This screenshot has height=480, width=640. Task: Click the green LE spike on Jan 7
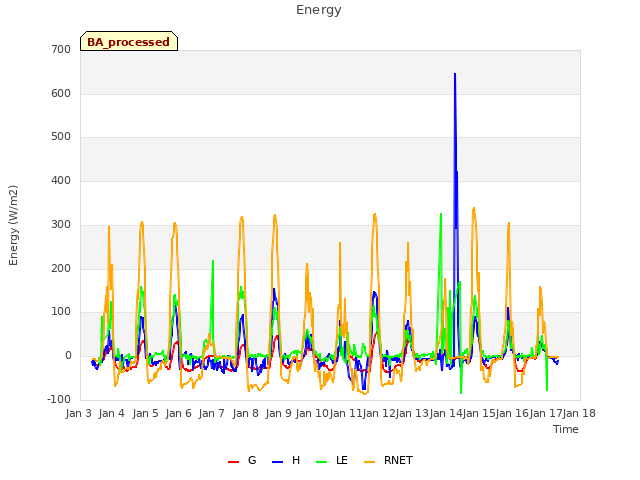tap(213, 261)
